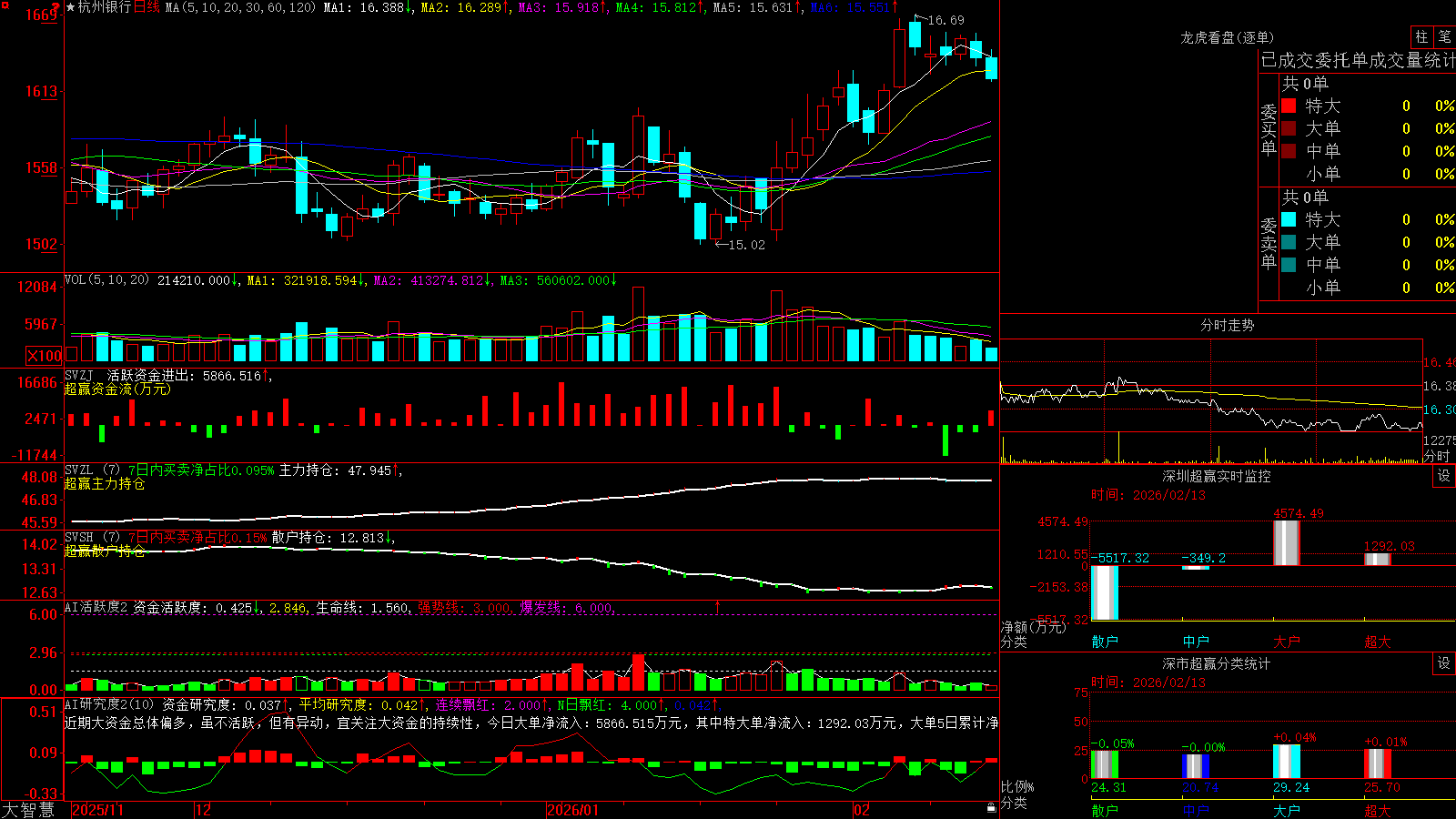Image resolution: width=1456 pixels, height=819 pixels.
Task: Click the lock icon at the timeline's end
Action: pos(991,808)
